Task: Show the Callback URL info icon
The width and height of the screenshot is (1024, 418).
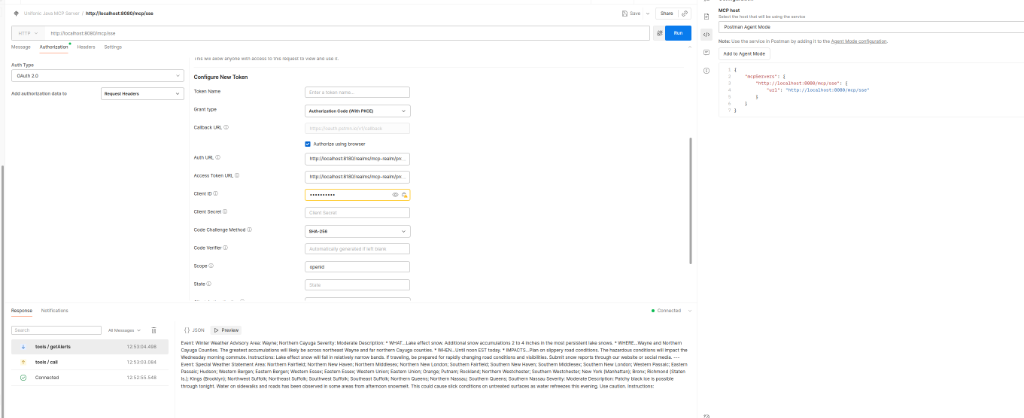Action: (x=227, y=127)
